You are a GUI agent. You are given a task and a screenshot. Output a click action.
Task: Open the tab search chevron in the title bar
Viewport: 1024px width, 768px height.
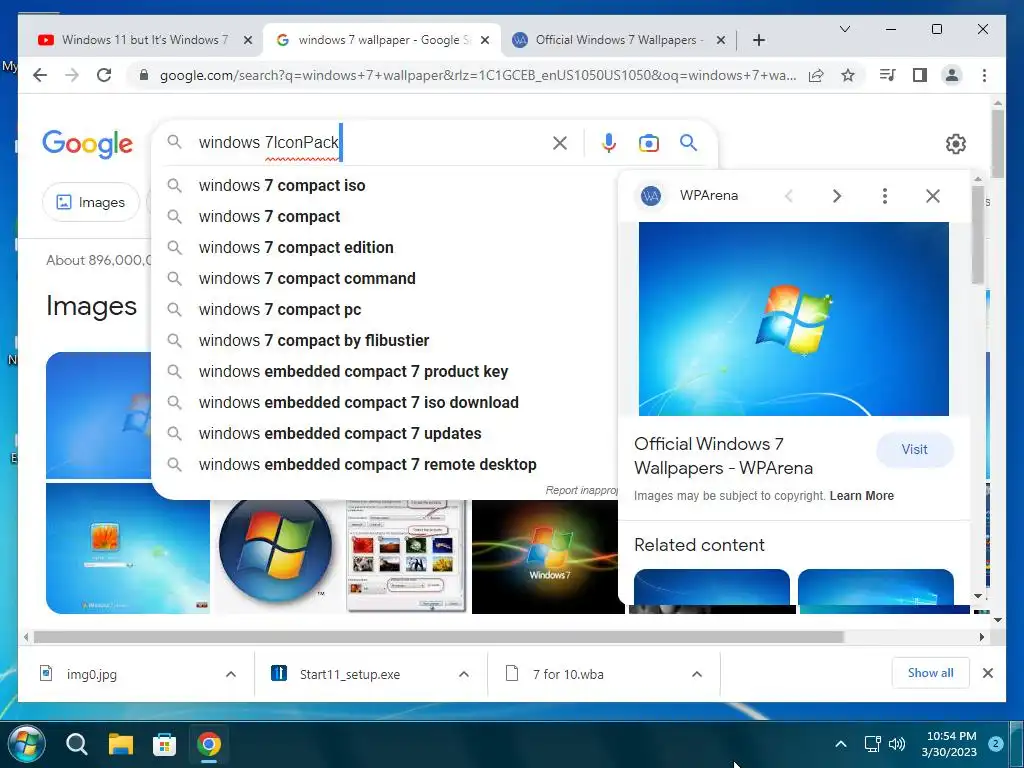[844, 29]
